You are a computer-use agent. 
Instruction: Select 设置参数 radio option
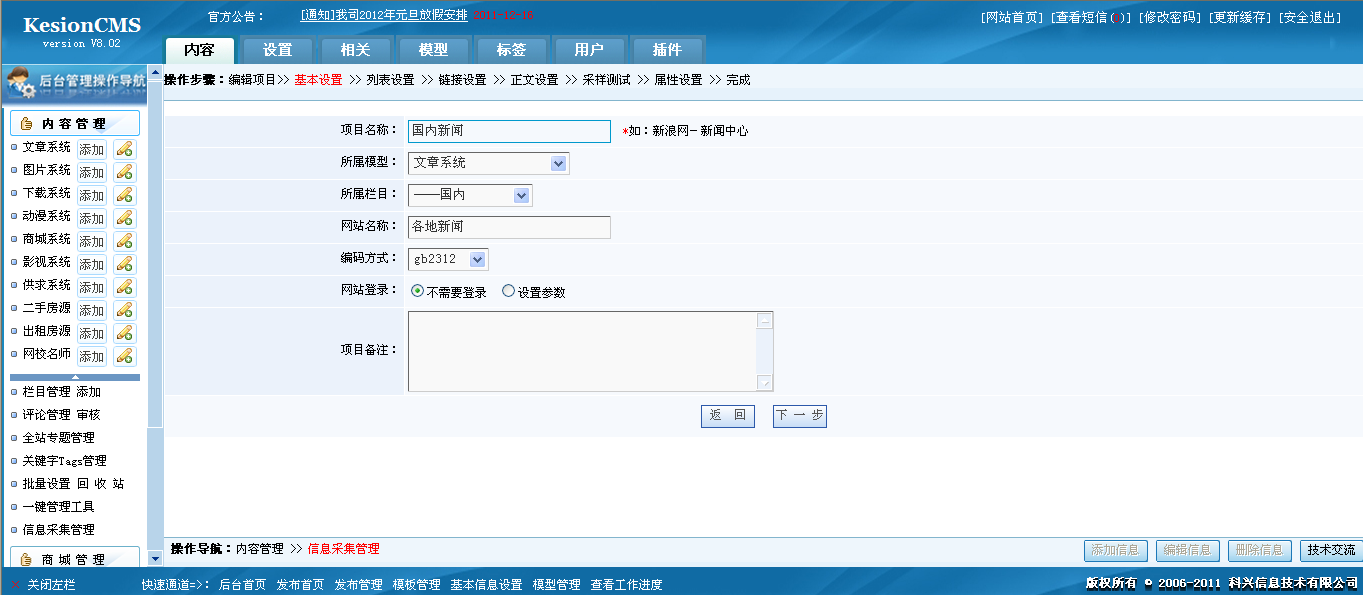coord(509,292)
